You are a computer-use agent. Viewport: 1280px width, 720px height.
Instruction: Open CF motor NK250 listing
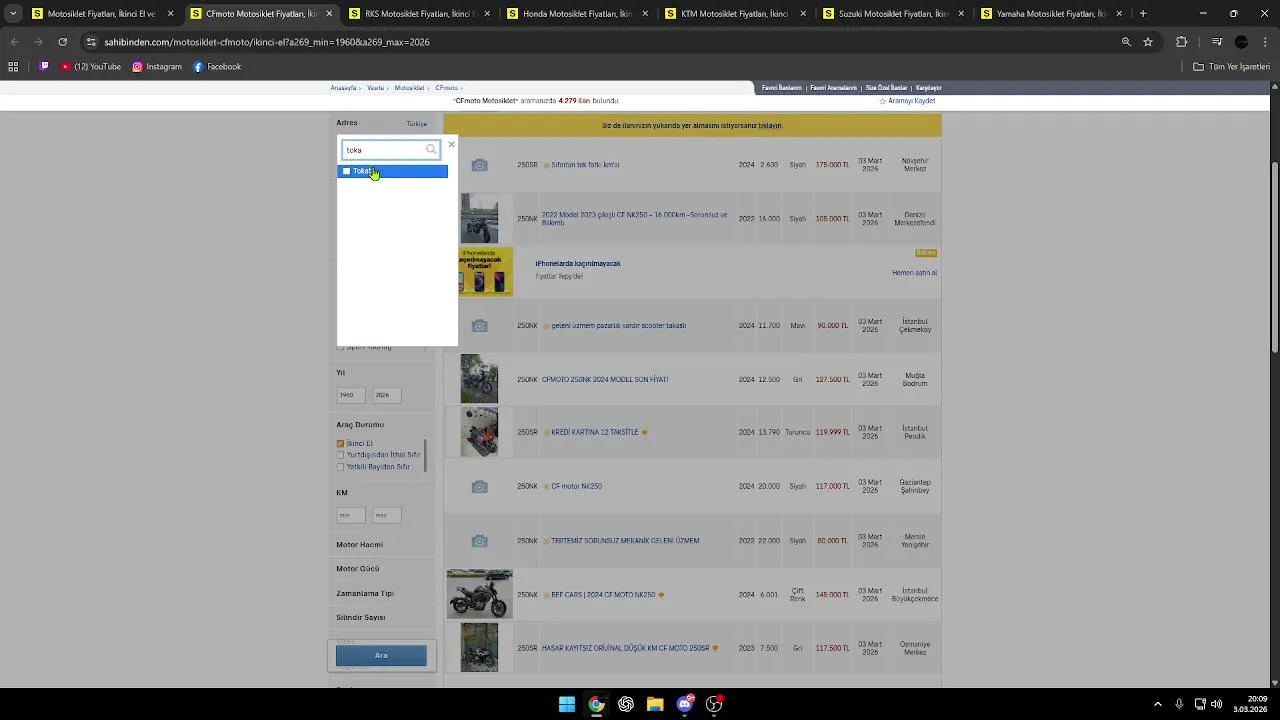(x=576, y=487)
